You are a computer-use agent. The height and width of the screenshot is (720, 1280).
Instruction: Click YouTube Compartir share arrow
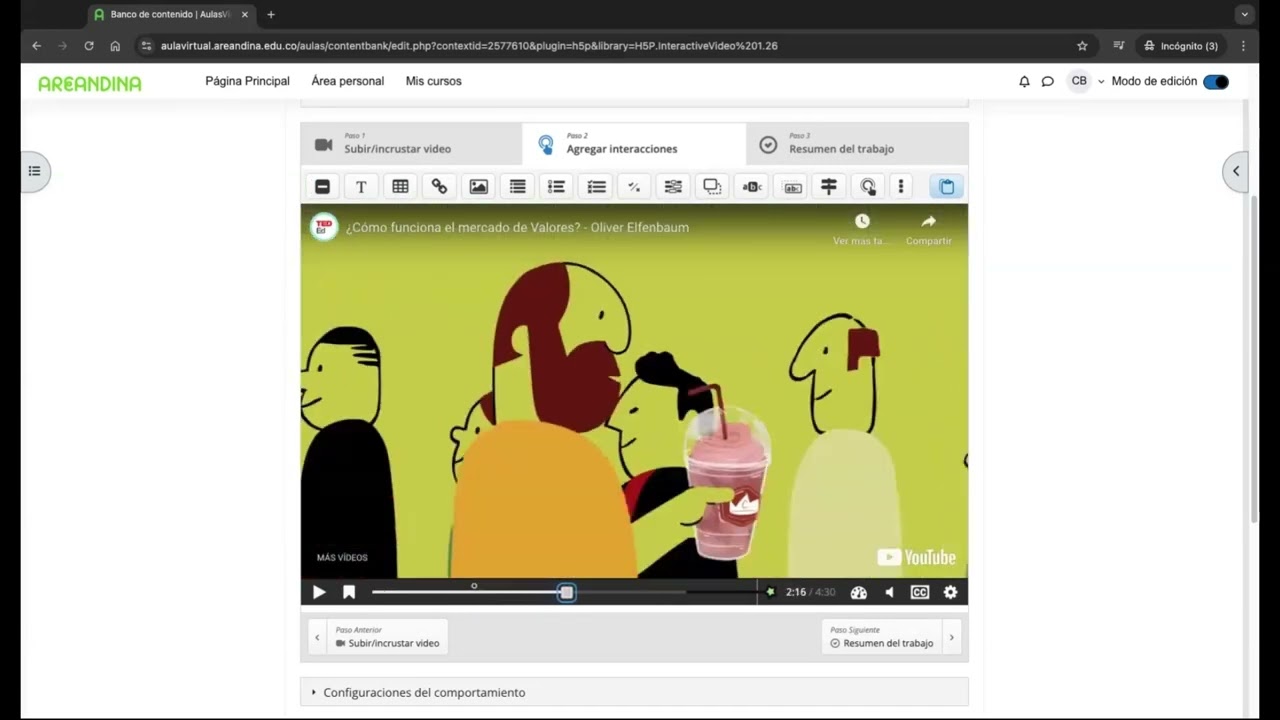click(928, 221)
